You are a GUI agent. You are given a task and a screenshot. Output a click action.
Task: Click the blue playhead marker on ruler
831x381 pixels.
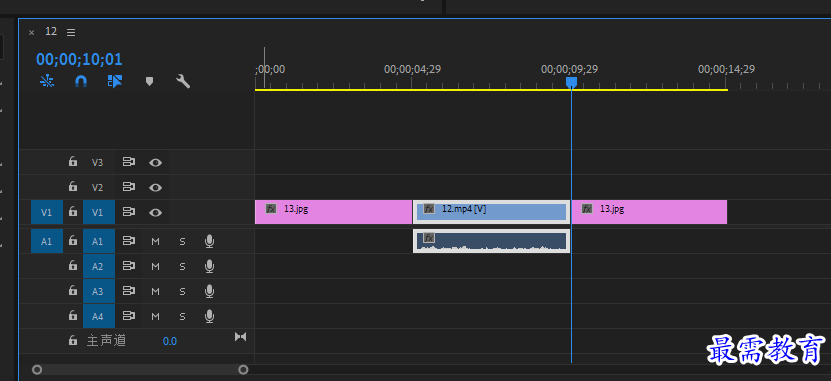571,82
